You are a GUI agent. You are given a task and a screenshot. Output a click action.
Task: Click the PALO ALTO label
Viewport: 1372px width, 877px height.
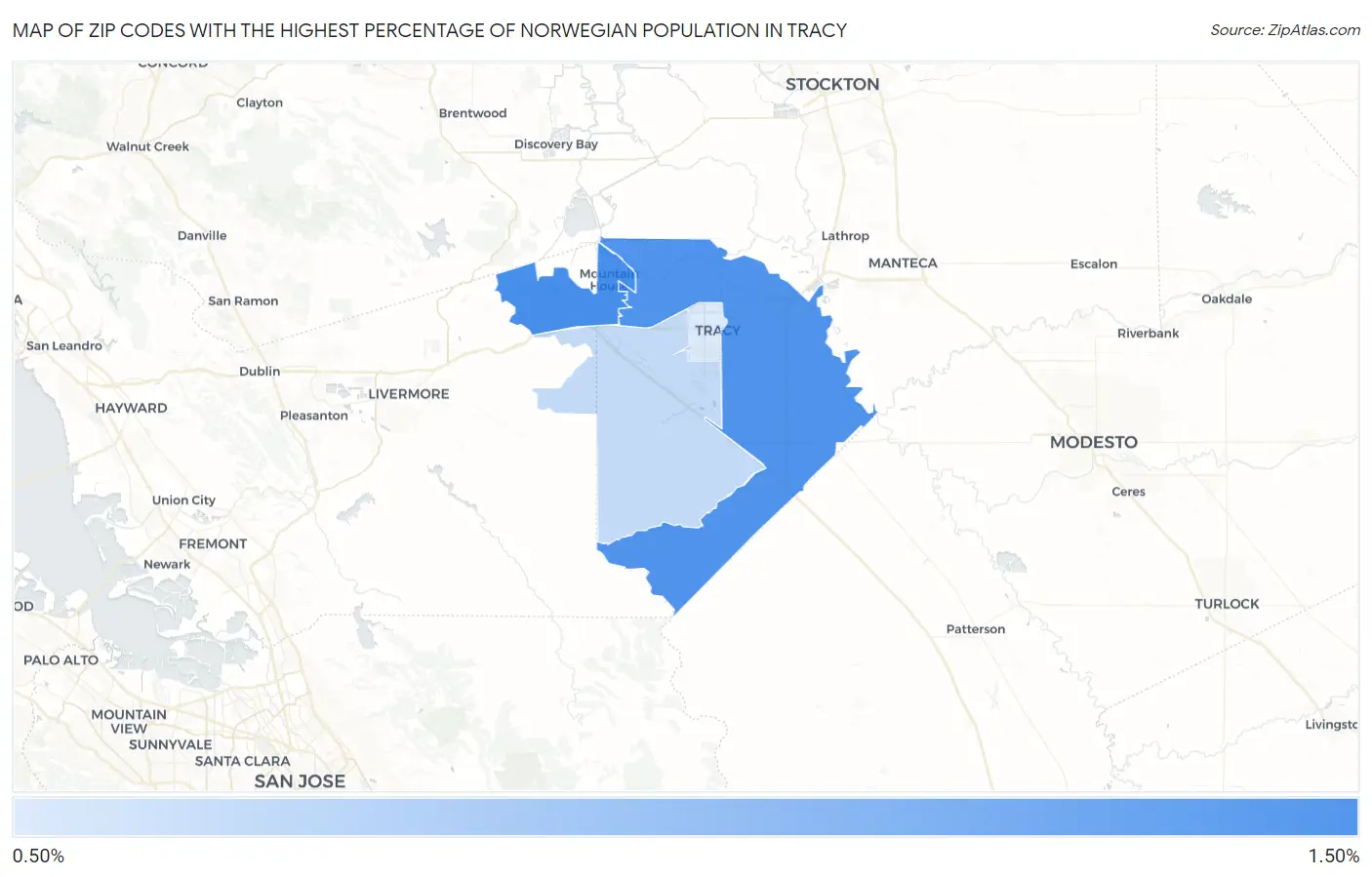61,660
